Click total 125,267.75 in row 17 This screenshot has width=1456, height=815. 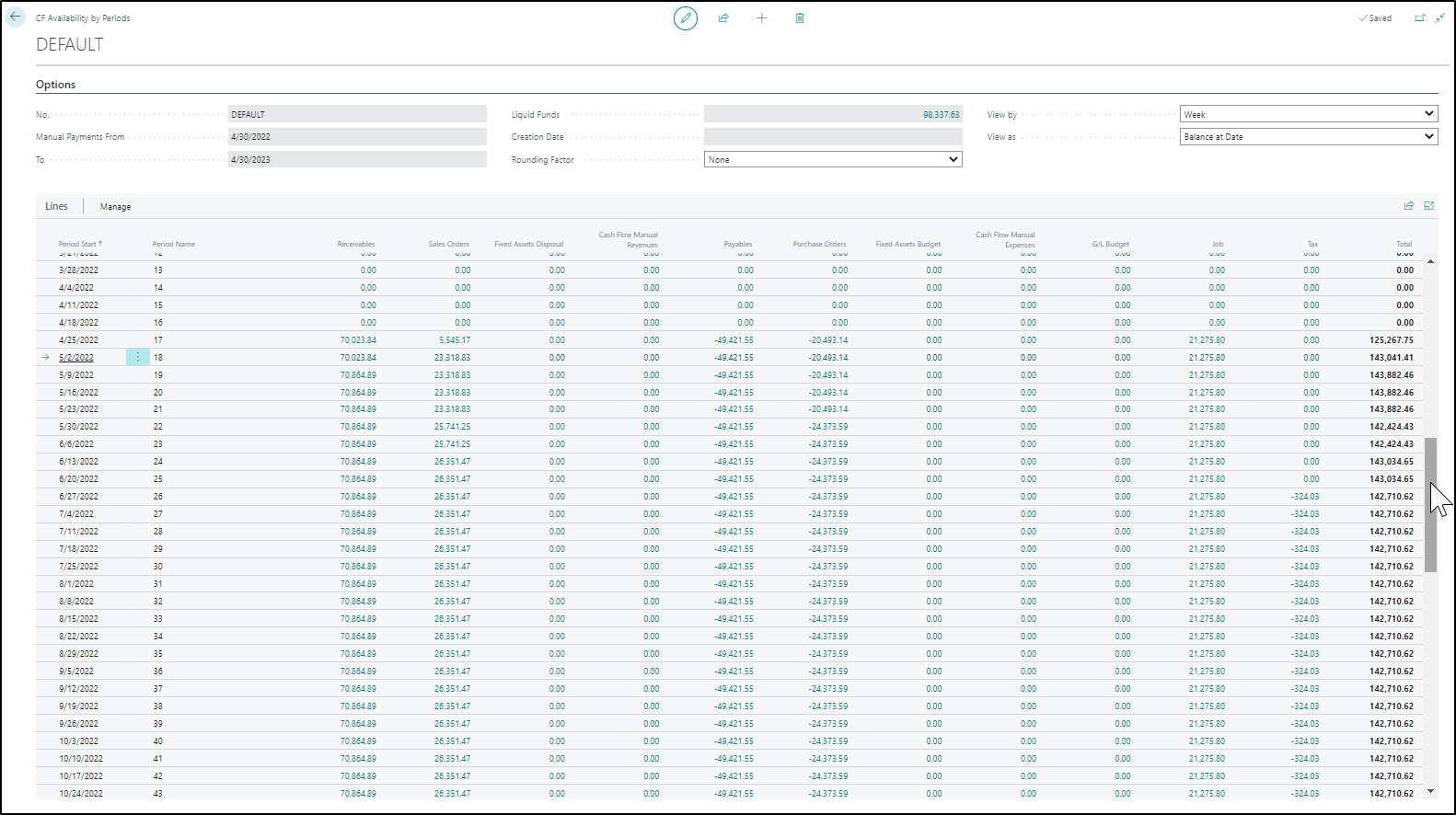pos(1392,340)
